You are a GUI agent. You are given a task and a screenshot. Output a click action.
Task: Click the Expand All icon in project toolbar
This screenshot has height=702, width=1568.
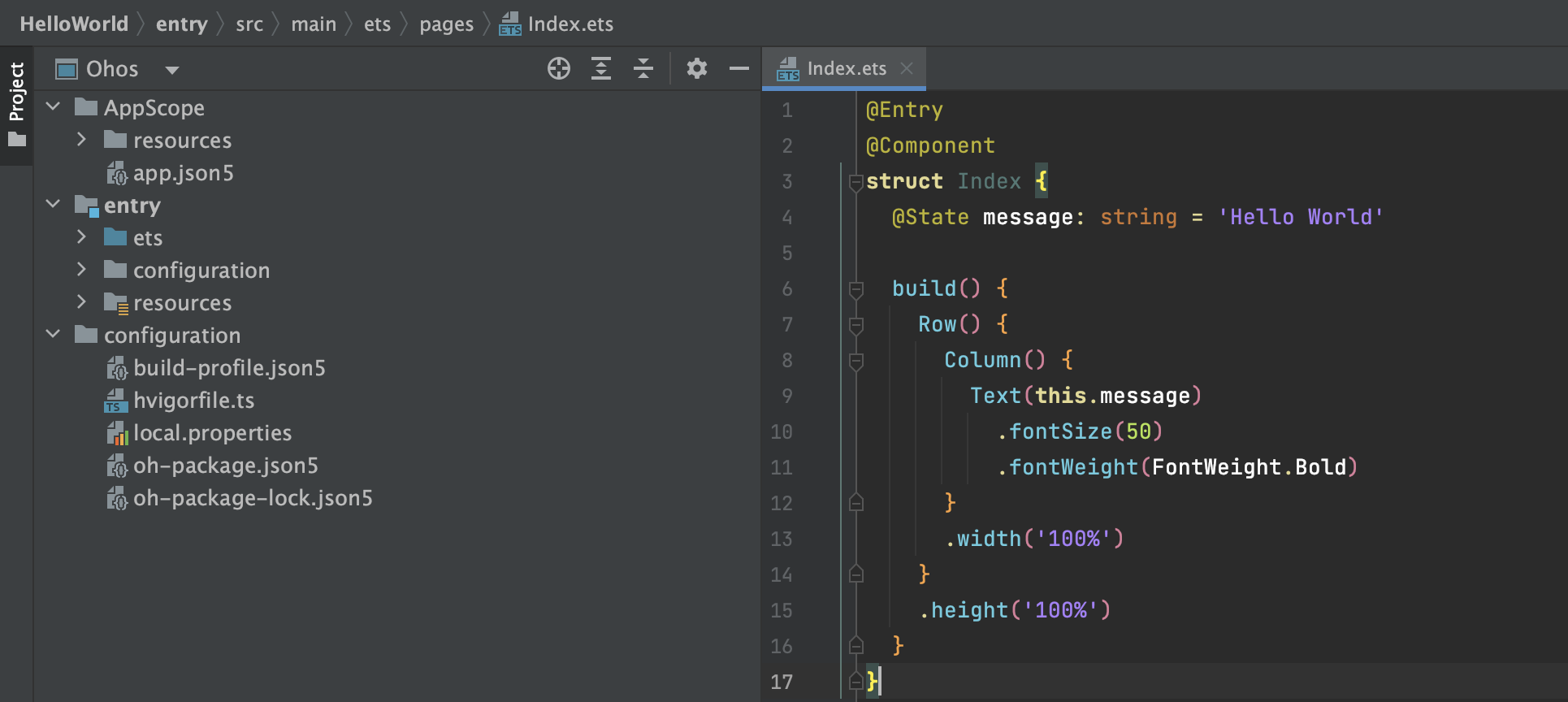point(601,68)
